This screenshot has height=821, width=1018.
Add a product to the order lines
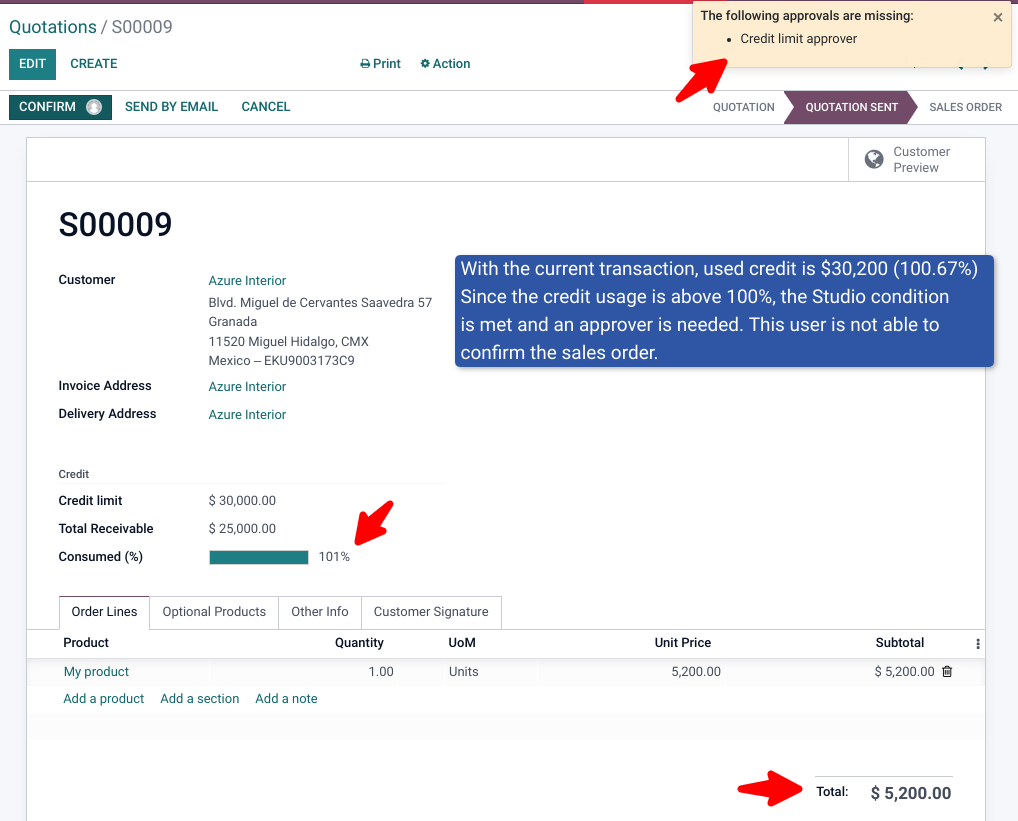103,698
